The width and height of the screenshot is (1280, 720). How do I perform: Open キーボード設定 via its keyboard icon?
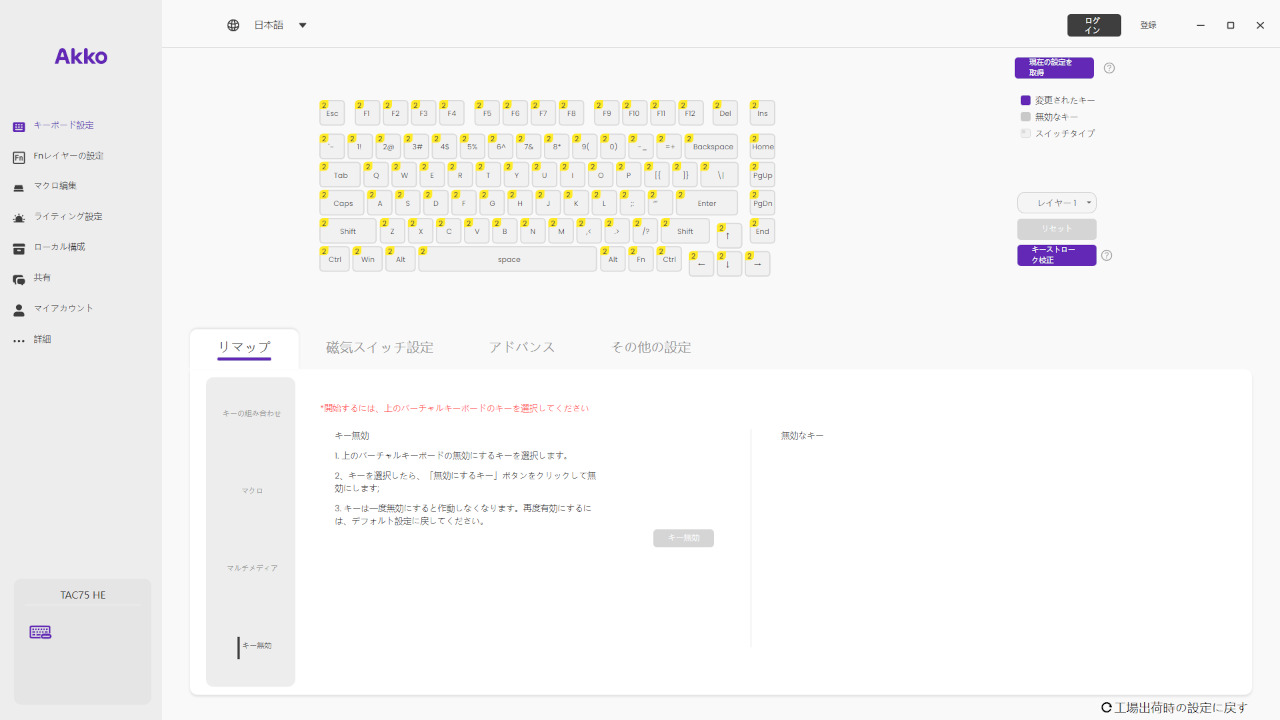tap(19, 126)
